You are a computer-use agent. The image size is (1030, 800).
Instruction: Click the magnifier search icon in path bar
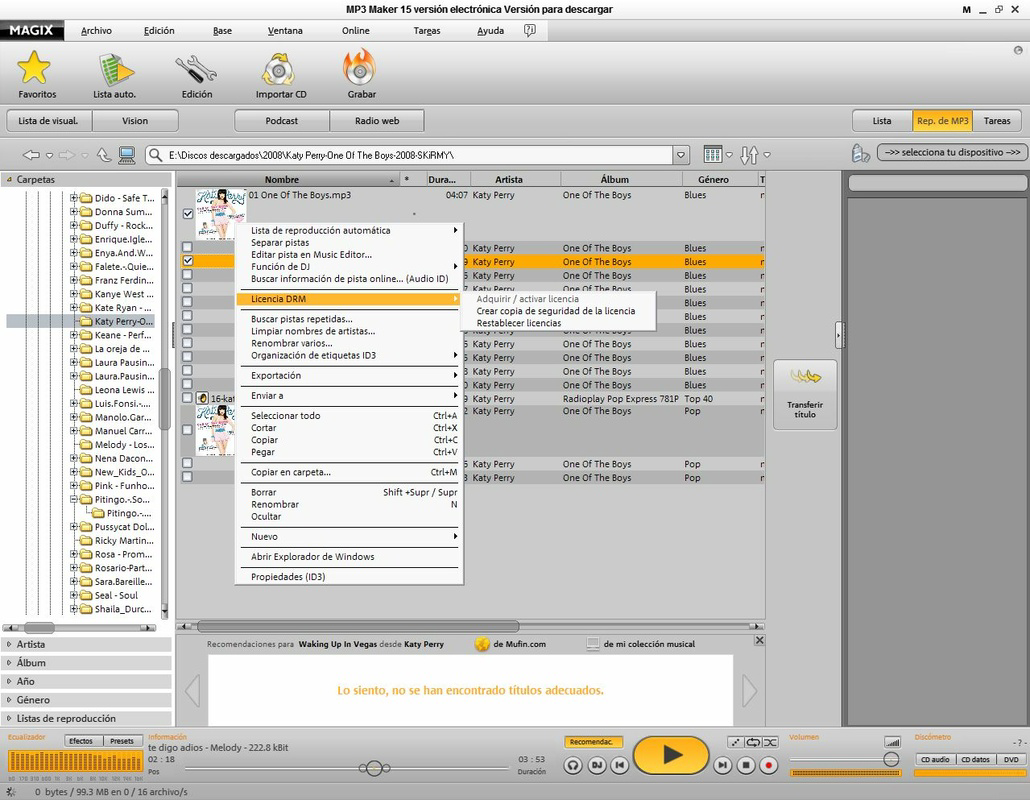click(x=155, y=155)
